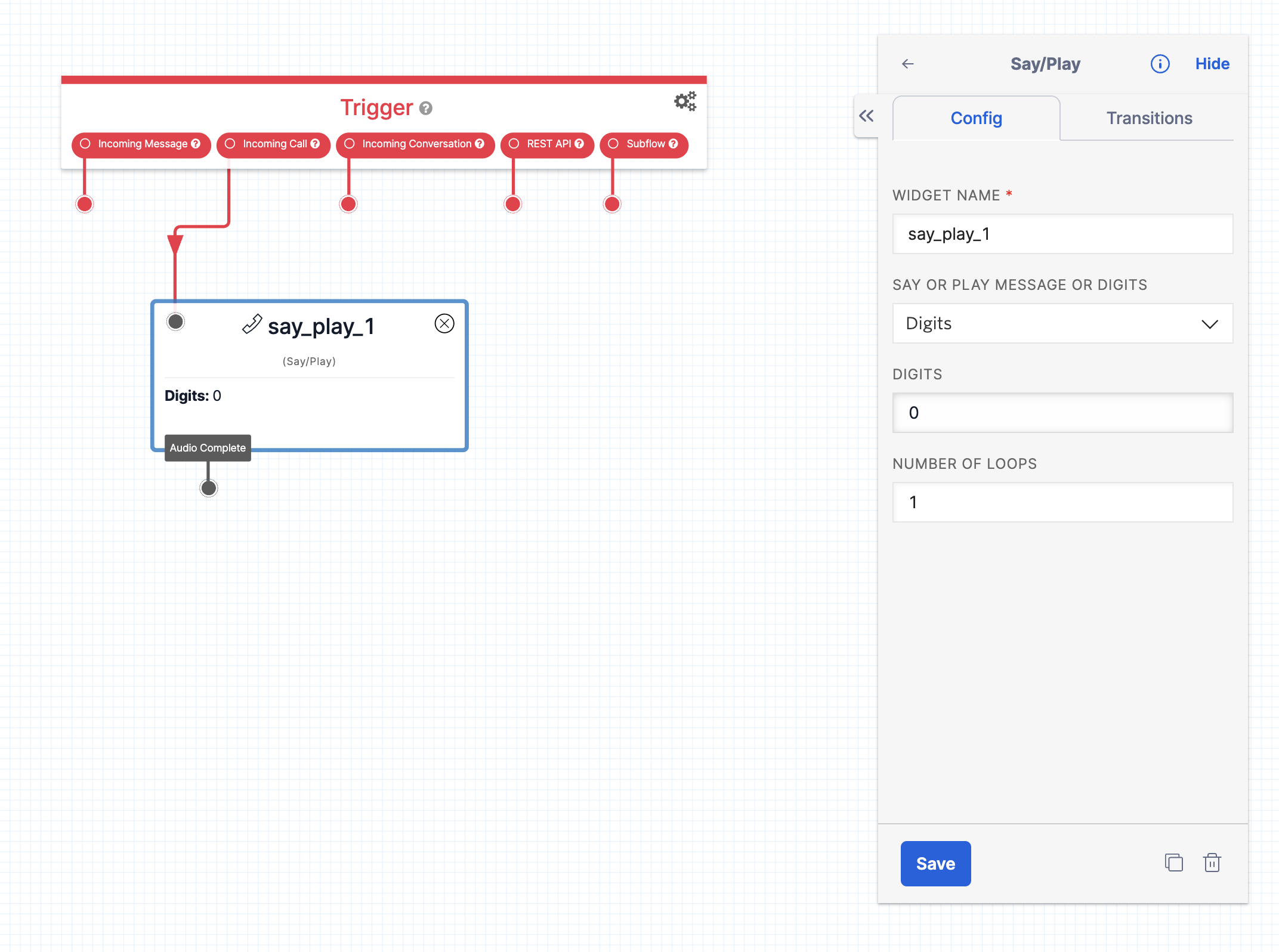Viewport: 1279px width, 952px height.
Task: Click the Widget Name input field
Action: click(1062, 234)
